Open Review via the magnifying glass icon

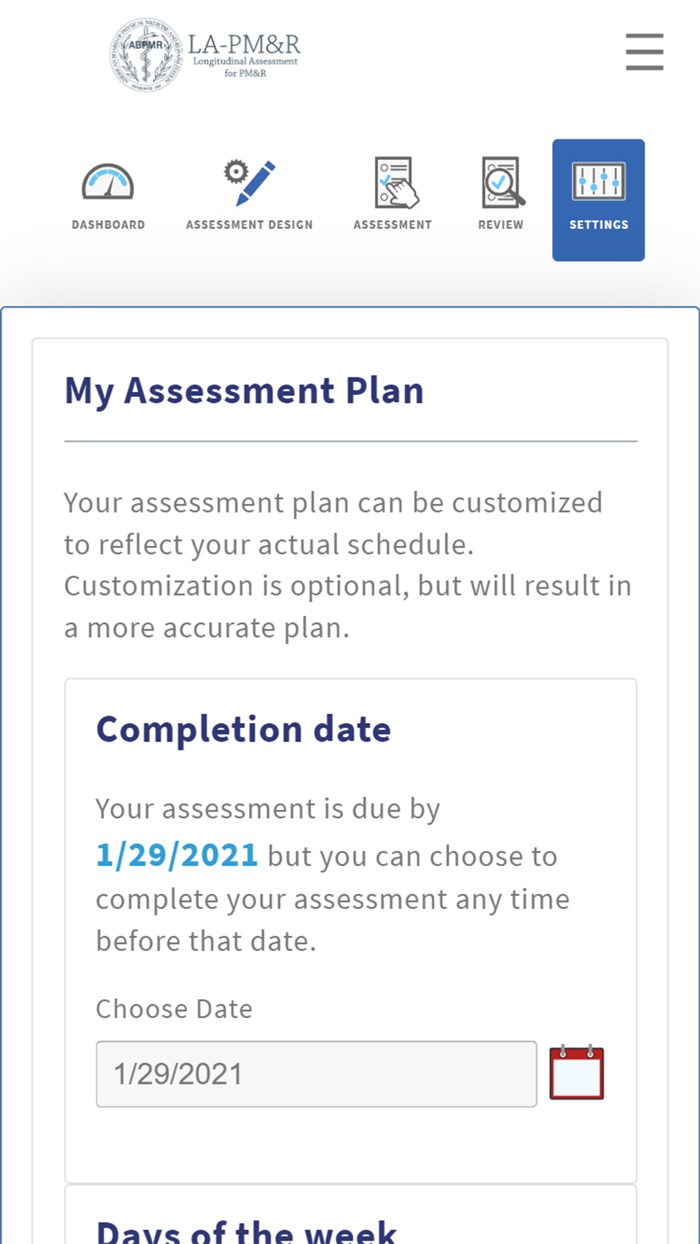click(501, 183)
